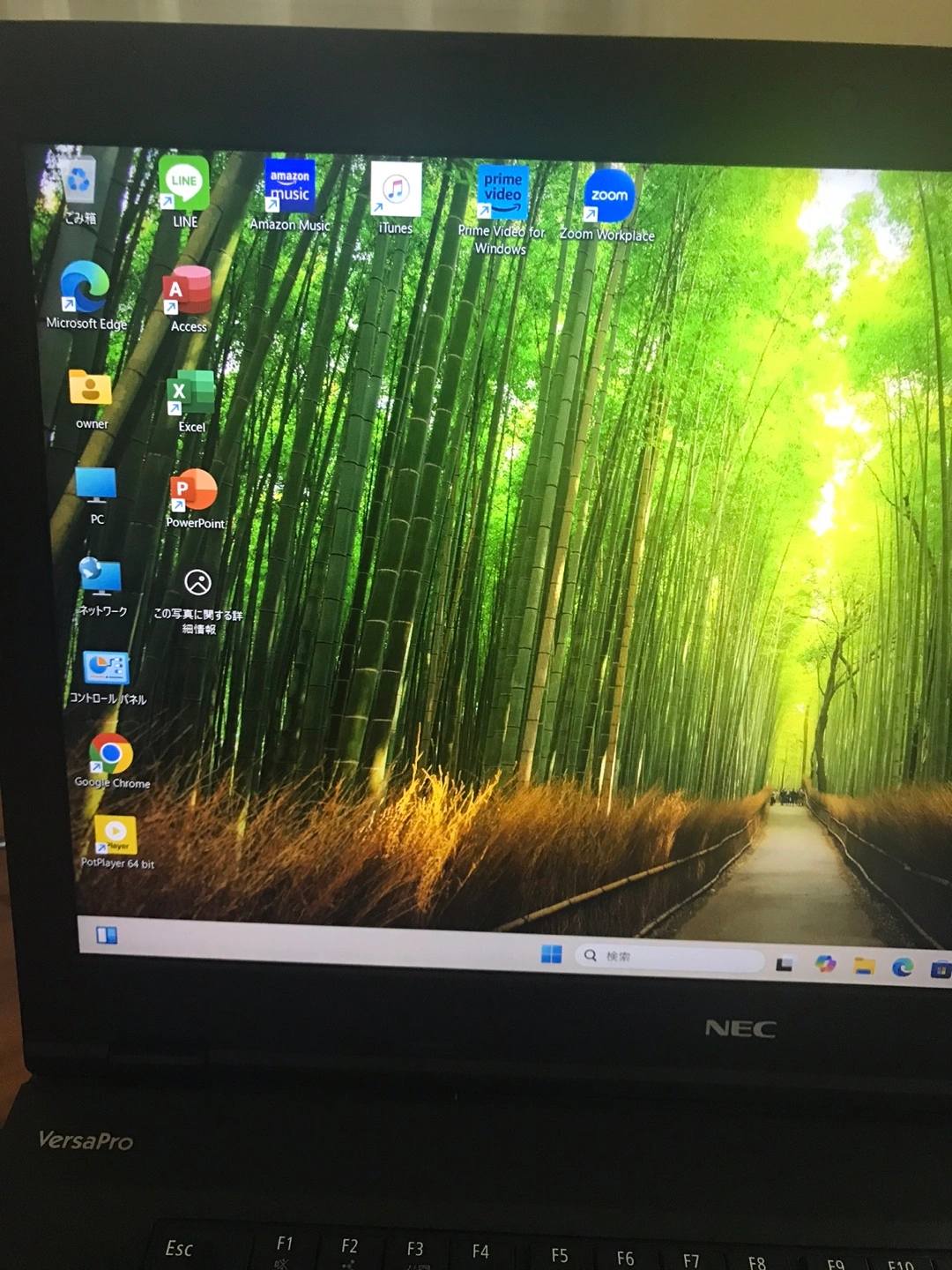Click the Google Chrome desktop icon
The image size is (952, 1270).
(x=111, y=754)
